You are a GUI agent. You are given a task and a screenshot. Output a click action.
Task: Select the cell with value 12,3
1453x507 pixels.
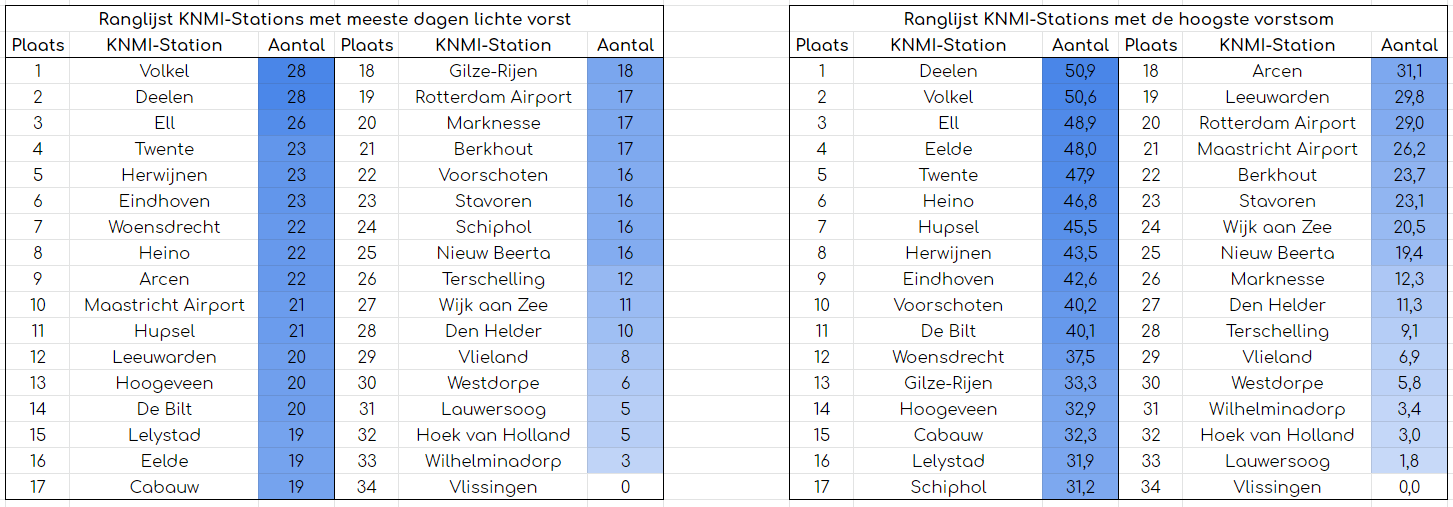tap(1409, 279)
